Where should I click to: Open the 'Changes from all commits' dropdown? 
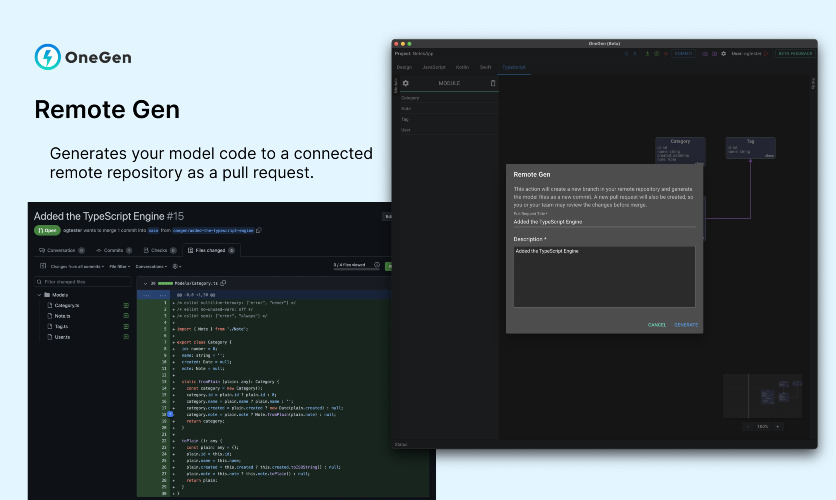click(x=76, y=266)
